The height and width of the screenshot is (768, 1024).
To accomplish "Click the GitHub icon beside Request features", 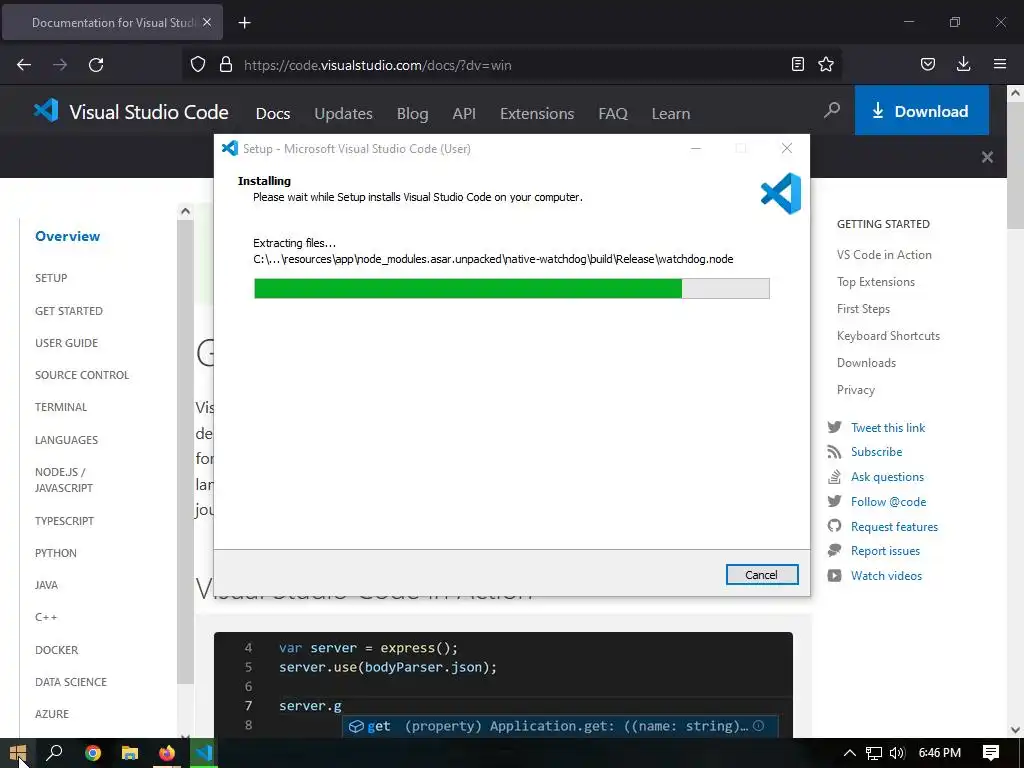I will [x=834, y=526].
